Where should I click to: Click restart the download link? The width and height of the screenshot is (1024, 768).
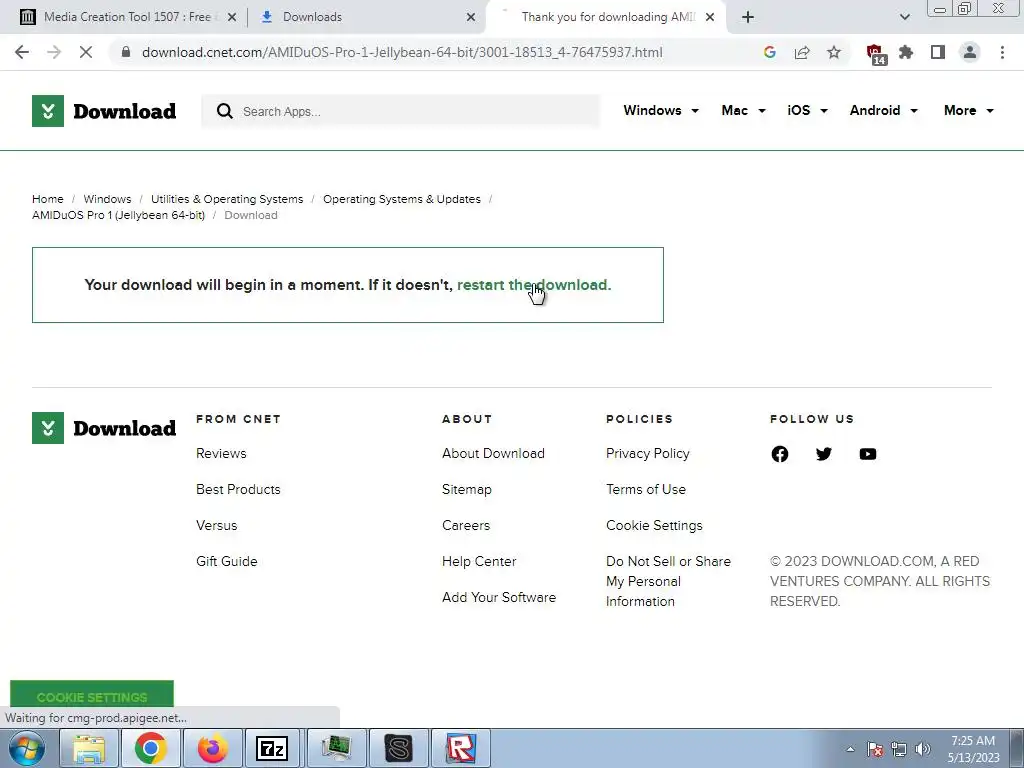pos(534,285)
